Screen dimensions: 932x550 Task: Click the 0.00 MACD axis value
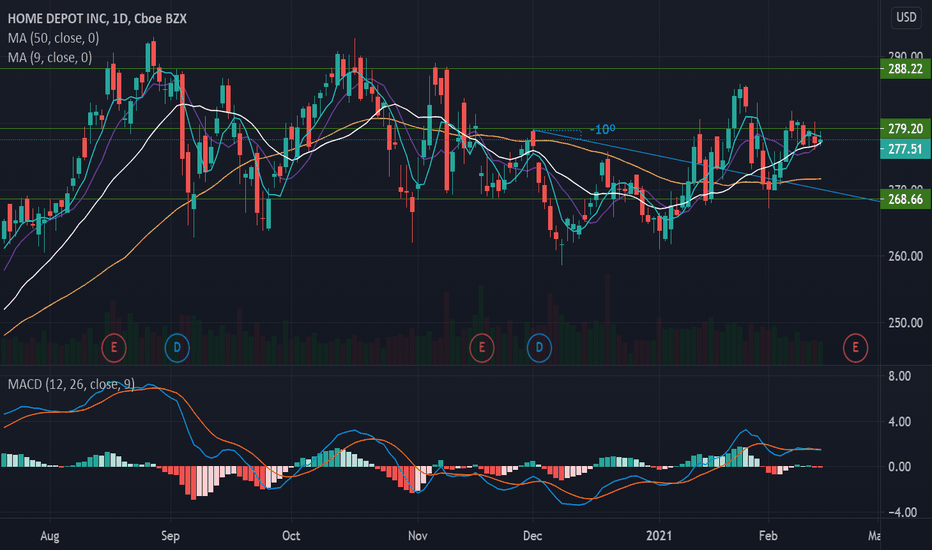[x=900, y=467]
